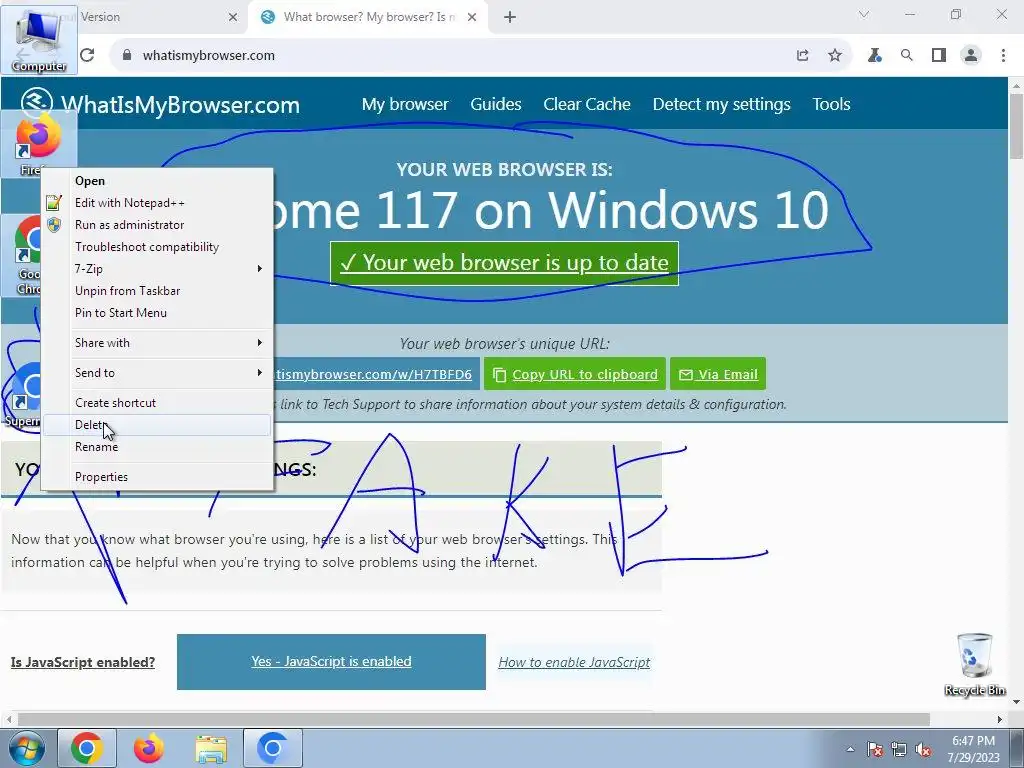Click the network tray icon

pos(899,750)
